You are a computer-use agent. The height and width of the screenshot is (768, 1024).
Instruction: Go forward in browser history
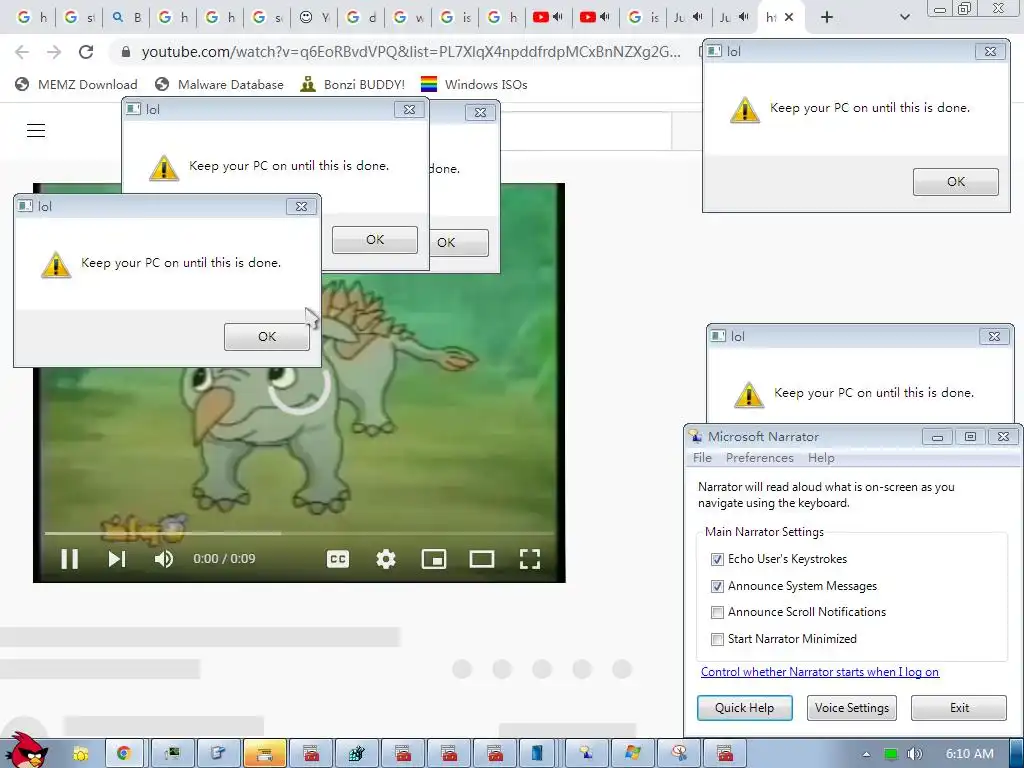[54, 52]
